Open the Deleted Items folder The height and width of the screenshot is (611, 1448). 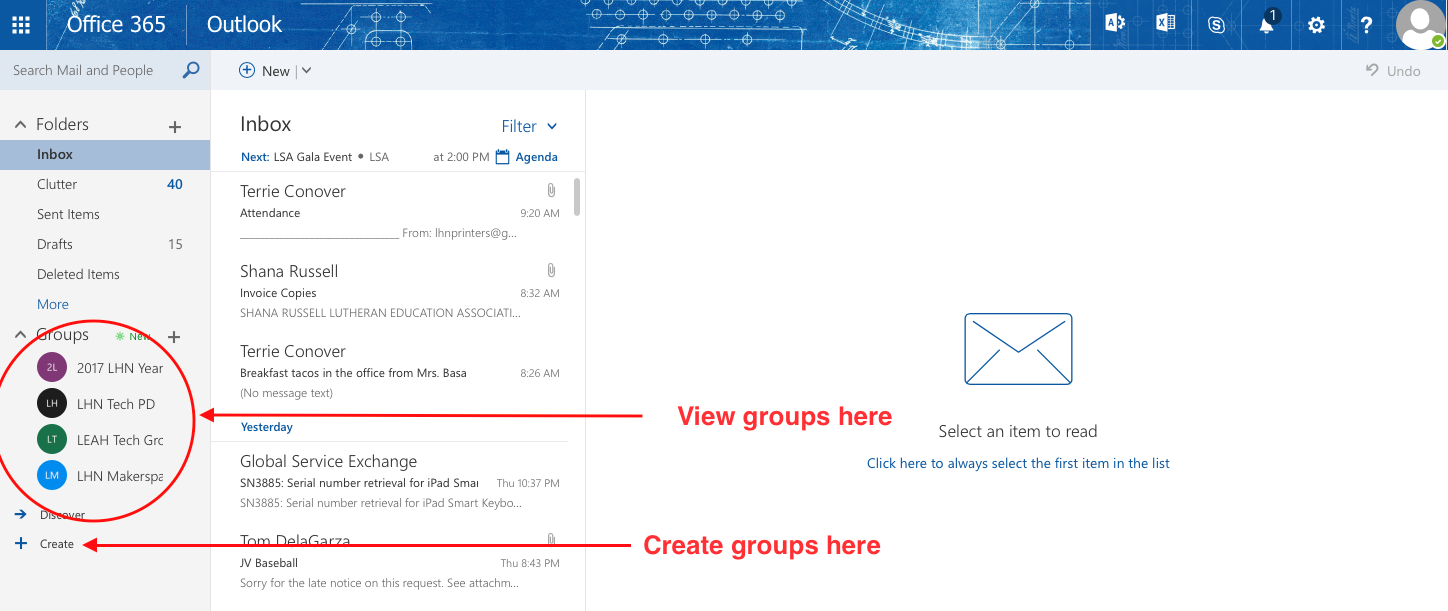click(x=105, y=274)
